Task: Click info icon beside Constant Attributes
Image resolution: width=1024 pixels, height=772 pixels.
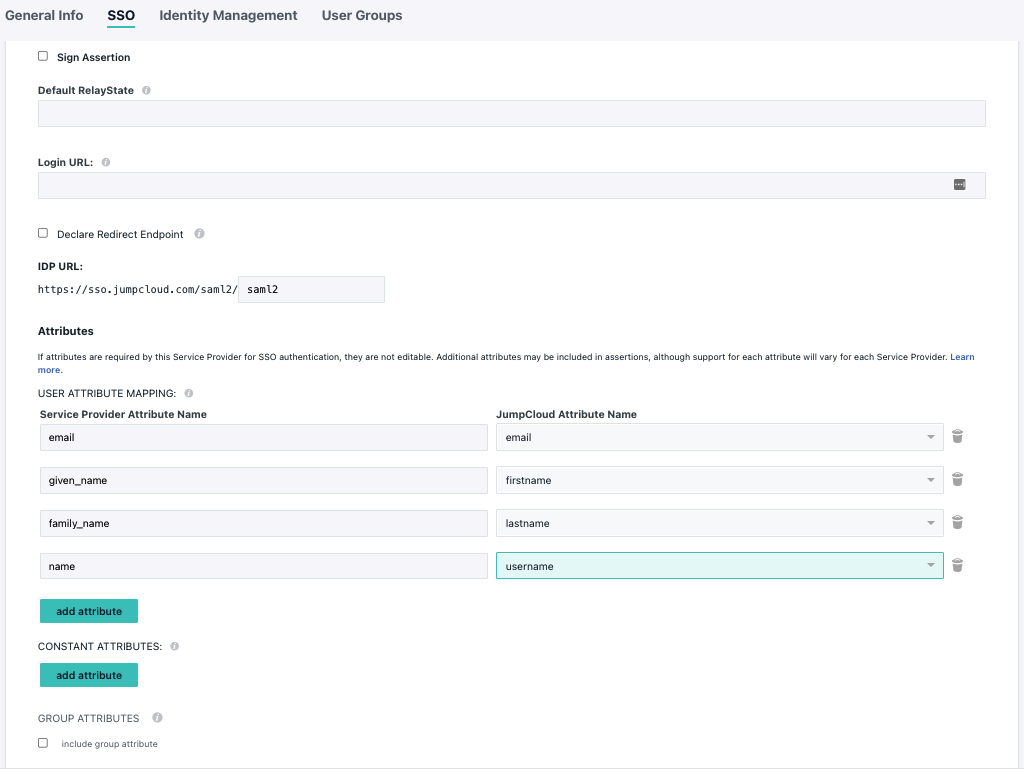Action: coord(174,646)
